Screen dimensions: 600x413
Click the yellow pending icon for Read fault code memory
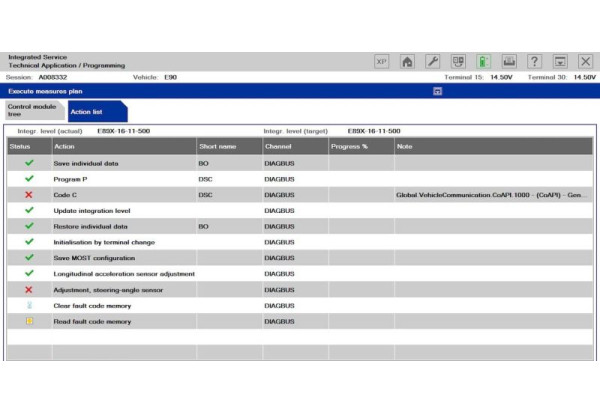(29, 321)
